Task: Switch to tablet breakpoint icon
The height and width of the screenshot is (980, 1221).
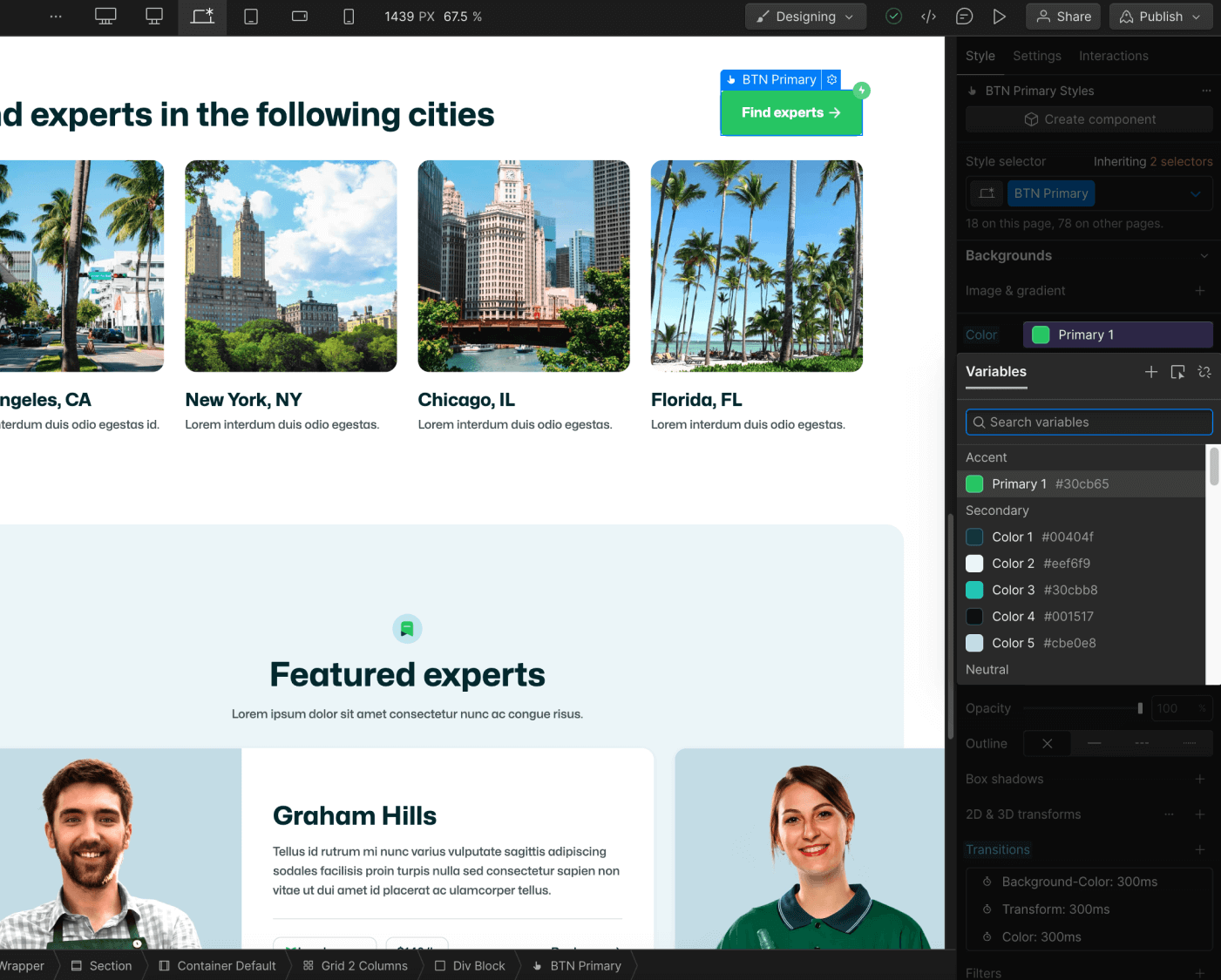Action: click(251, 17)
